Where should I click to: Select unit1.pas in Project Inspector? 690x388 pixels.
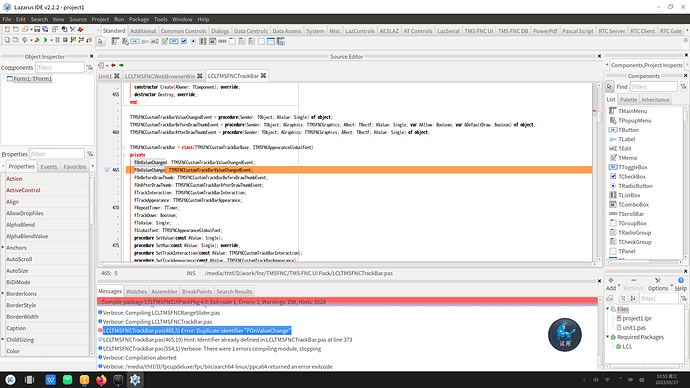(x=634, y=328)
